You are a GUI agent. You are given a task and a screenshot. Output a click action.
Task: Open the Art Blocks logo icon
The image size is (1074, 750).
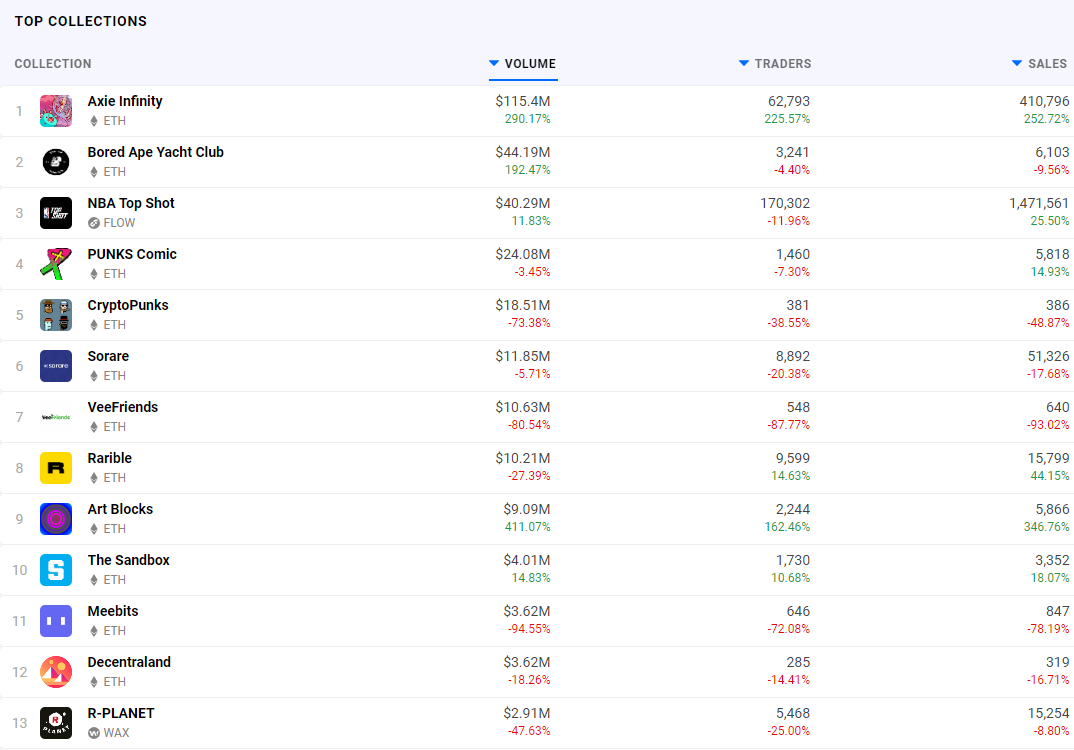tap(56, 519)
